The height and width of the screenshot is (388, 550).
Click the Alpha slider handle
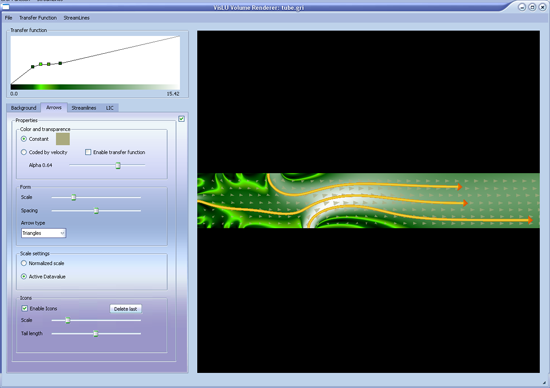[x=118, y=165]
